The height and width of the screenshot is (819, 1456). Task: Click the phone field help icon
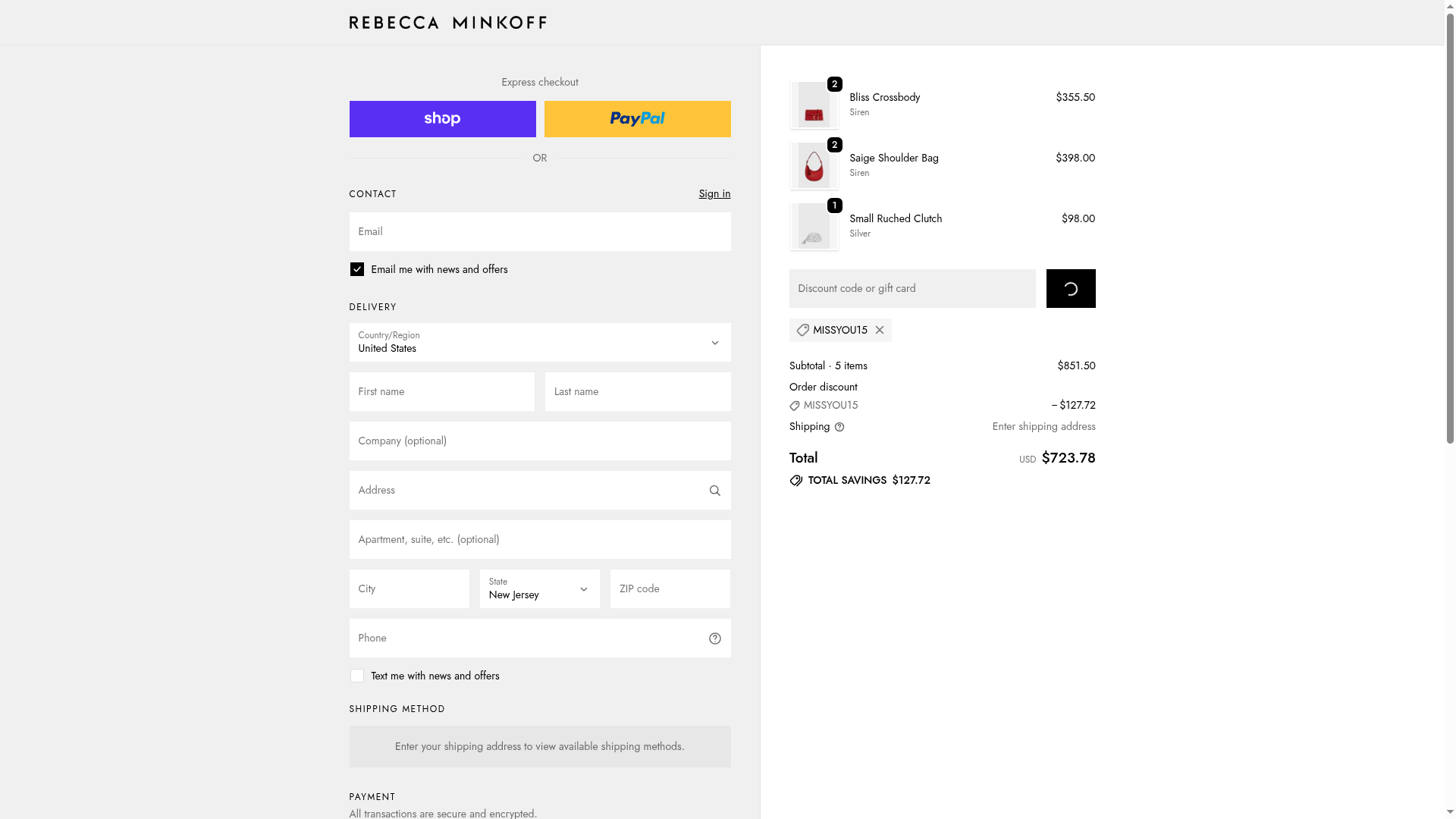[714, 639]
